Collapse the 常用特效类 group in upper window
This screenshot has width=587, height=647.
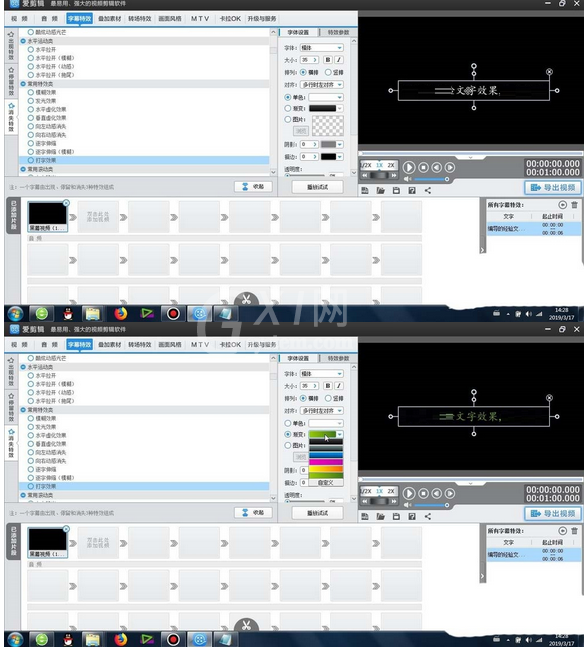(23, 84)
